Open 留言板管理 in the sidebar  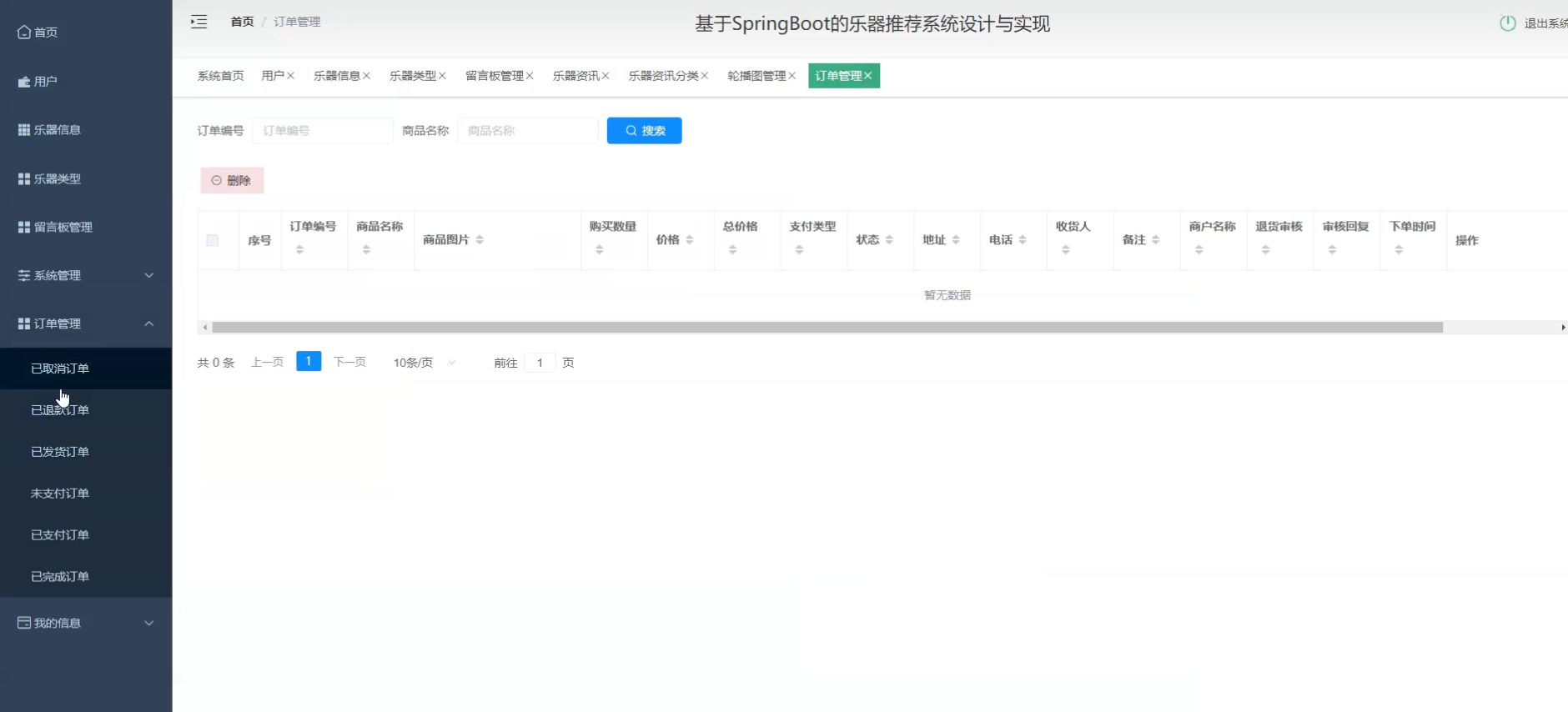(86, 227)
